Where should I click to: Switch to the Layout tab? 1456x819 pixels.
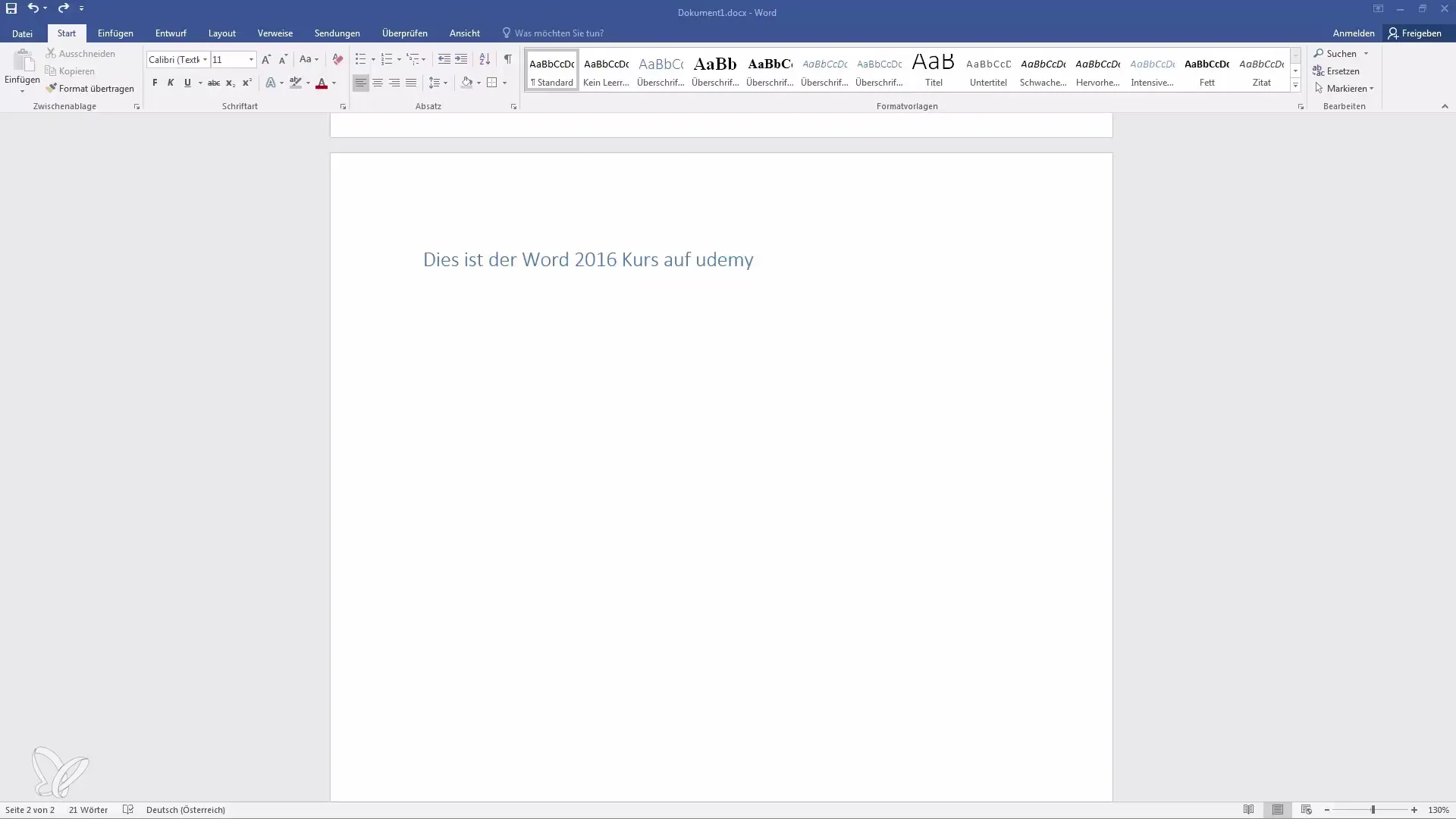coord(222,33)
